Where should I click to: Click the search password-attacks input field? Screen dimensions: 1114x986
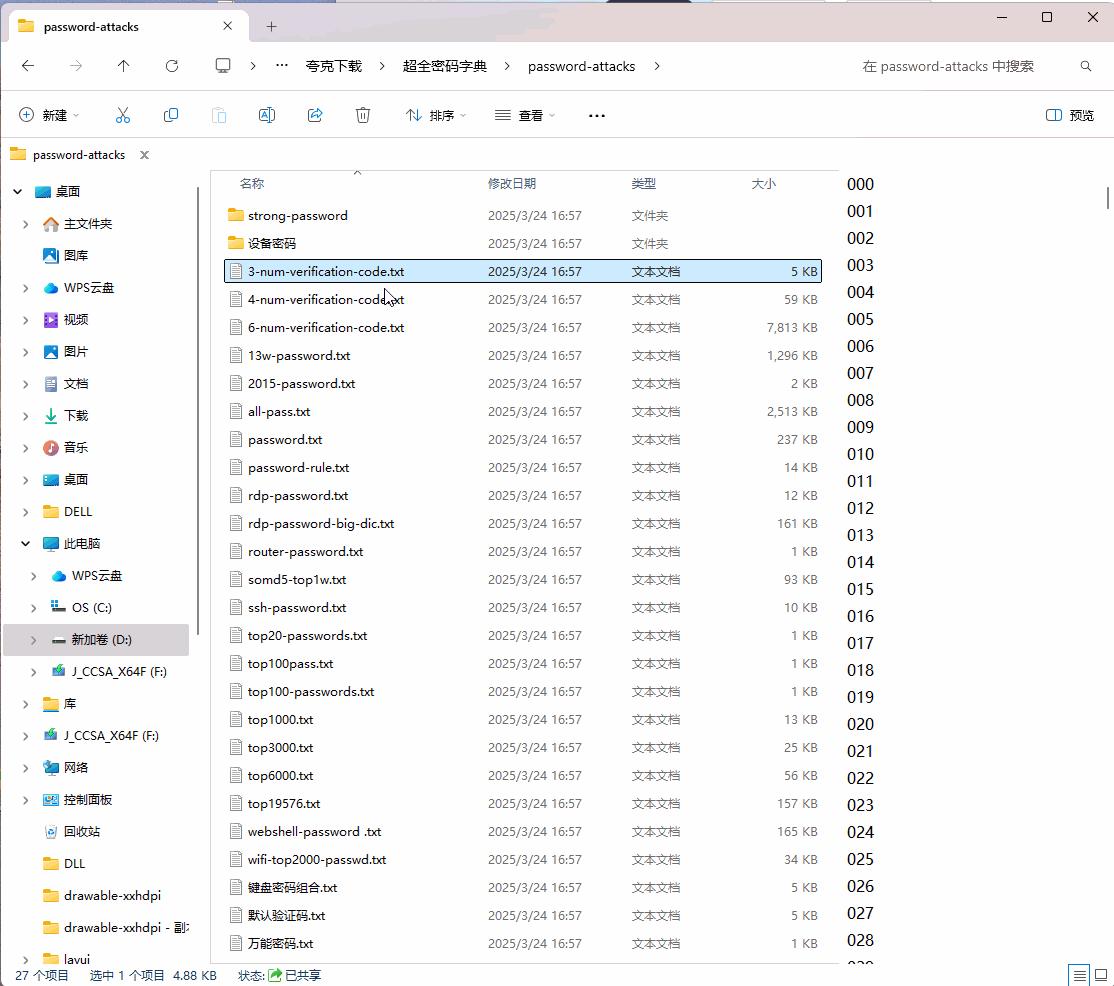(x=948, y=66)
